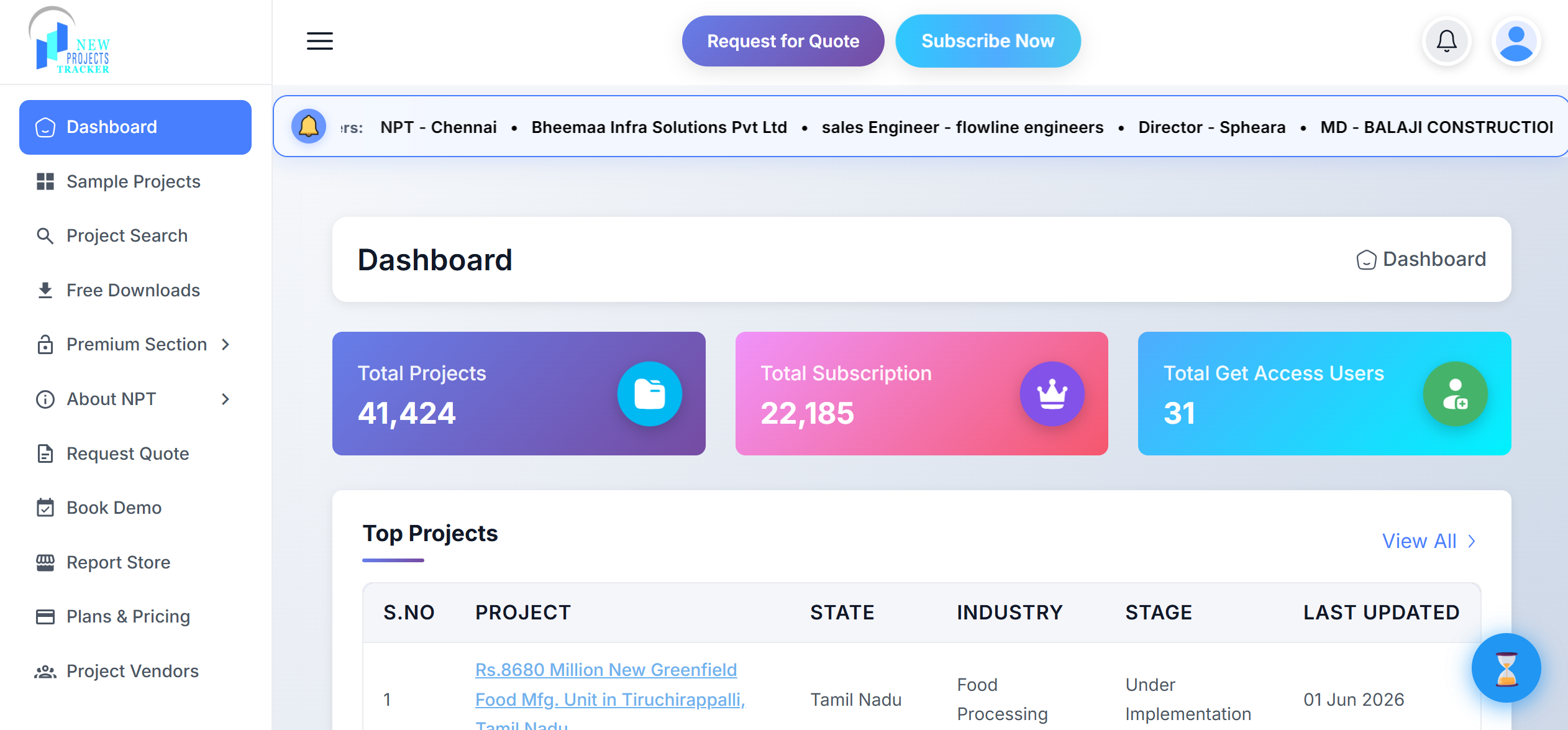Click the View All arrow chevron
Viewport: 1568px width, 730px height.
click(1472, 541)
